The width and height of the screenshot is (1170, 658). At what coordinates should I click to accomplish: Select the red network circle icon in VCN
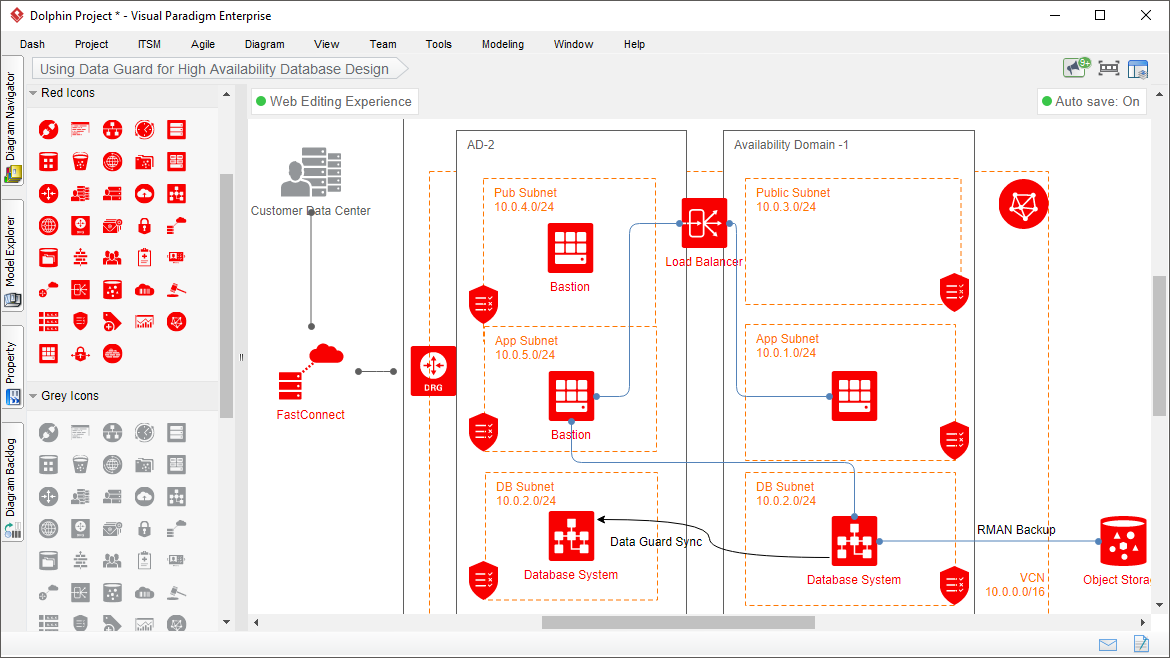1023,204
